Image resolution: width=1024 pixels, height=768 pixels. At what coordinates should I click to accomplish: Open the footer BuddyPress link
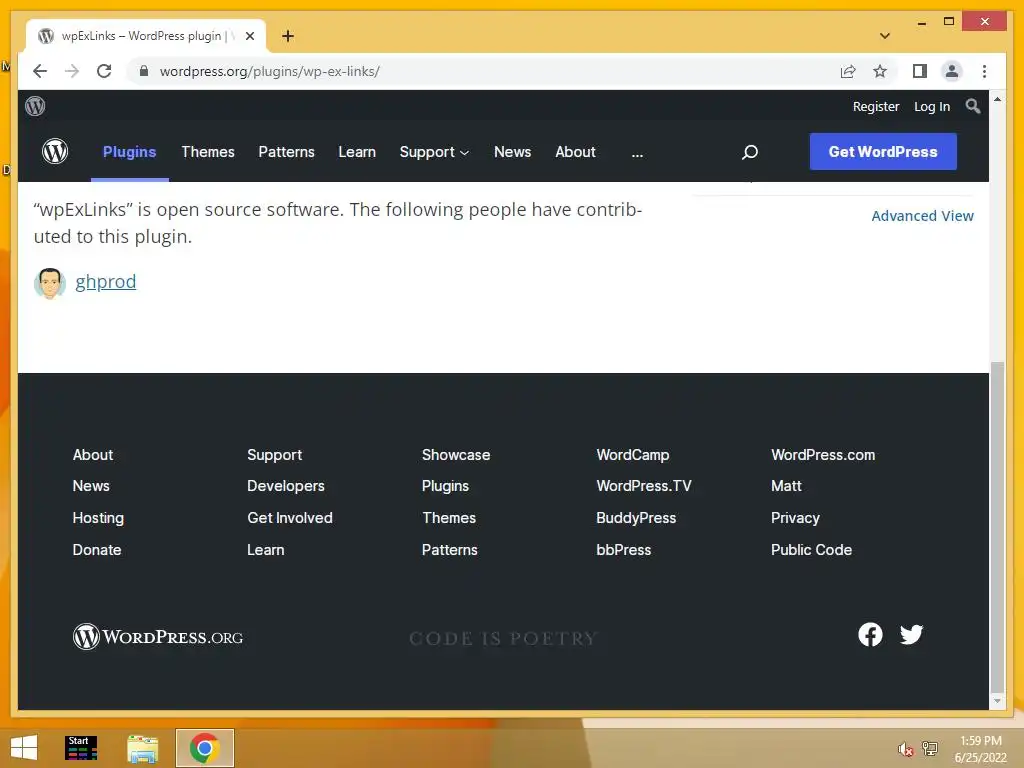pyautogui.click(x=636, y=518)
